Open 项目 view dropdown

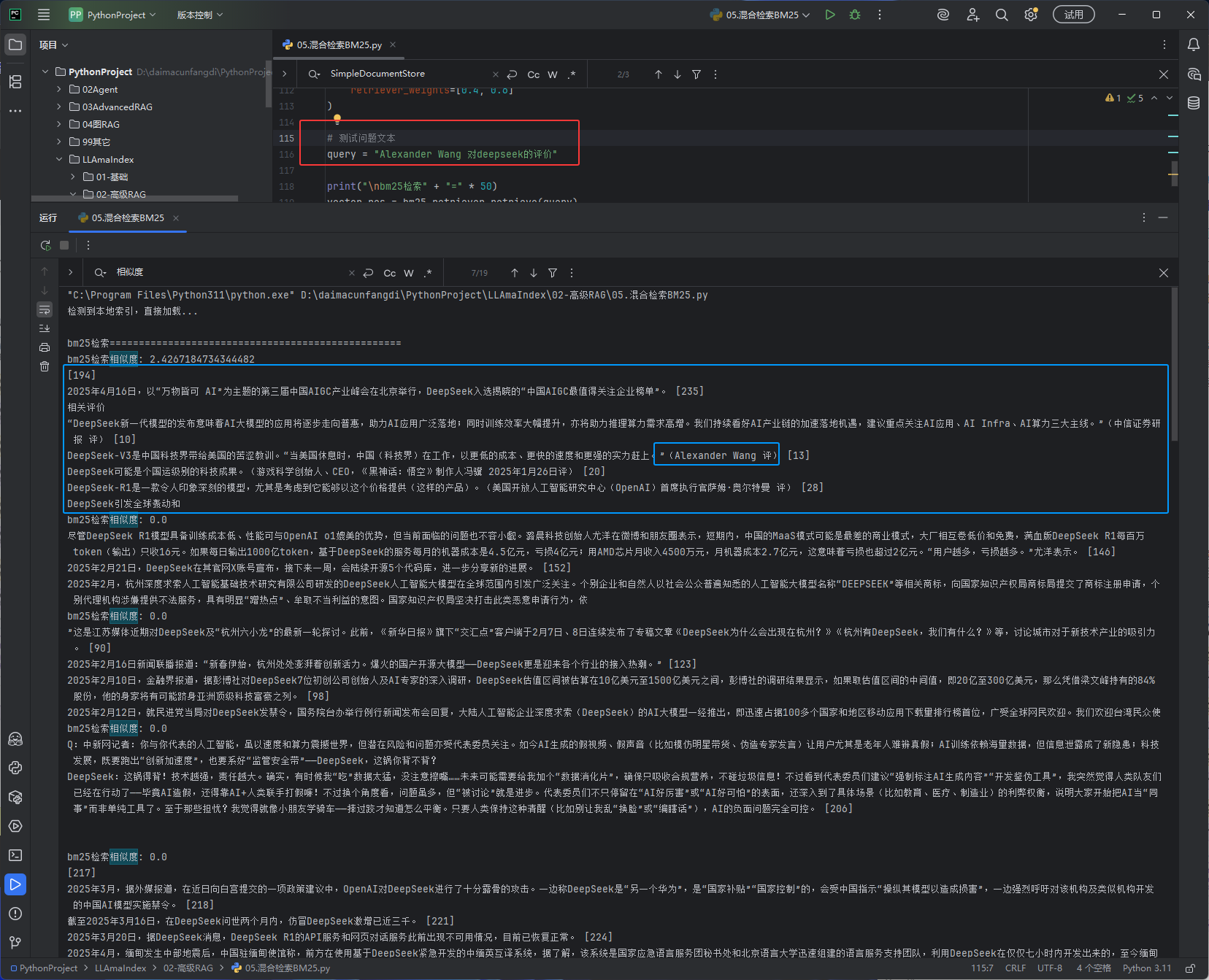(54, 45)
